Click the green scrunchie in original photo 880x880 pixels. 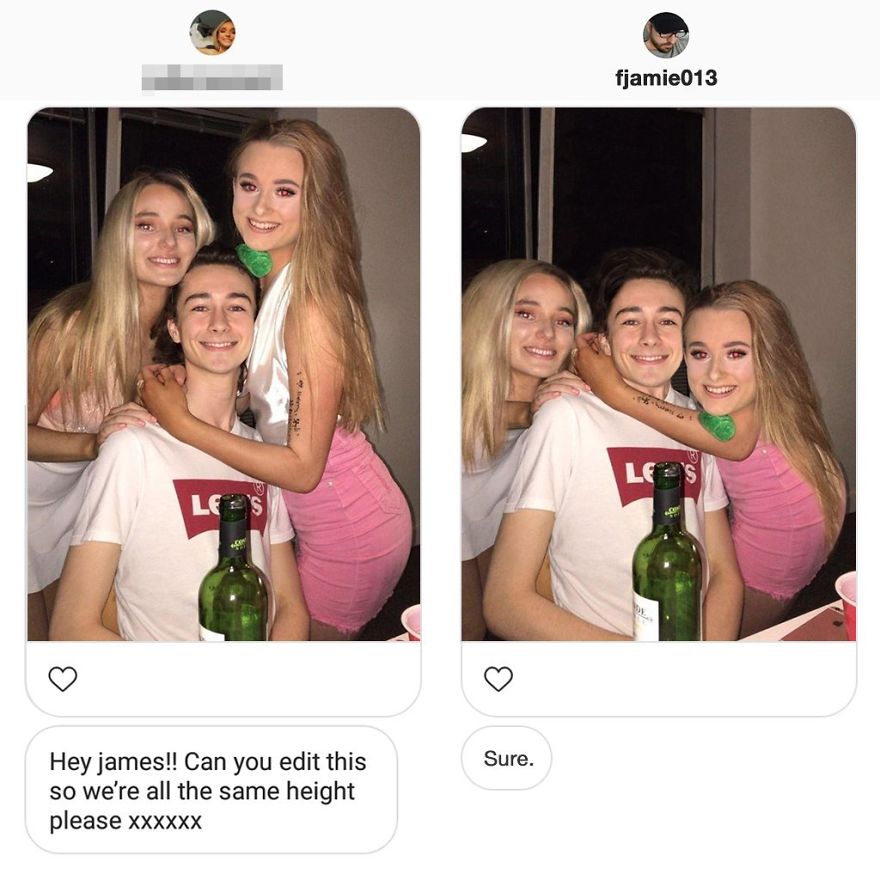253,260
